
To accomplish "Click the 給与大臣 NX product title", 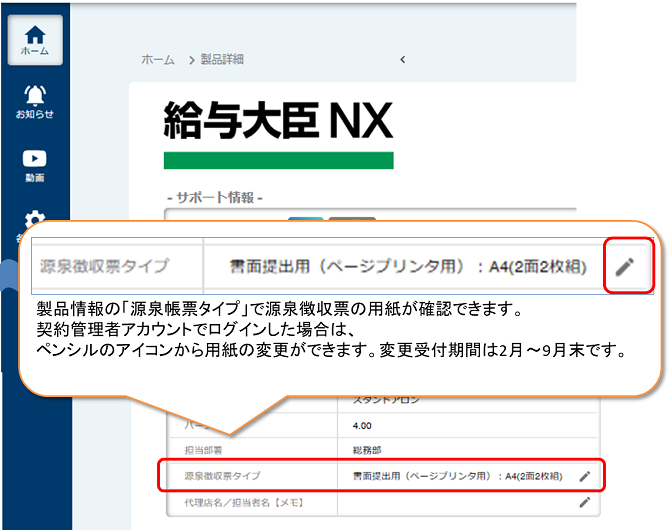I will click(278, 122).
